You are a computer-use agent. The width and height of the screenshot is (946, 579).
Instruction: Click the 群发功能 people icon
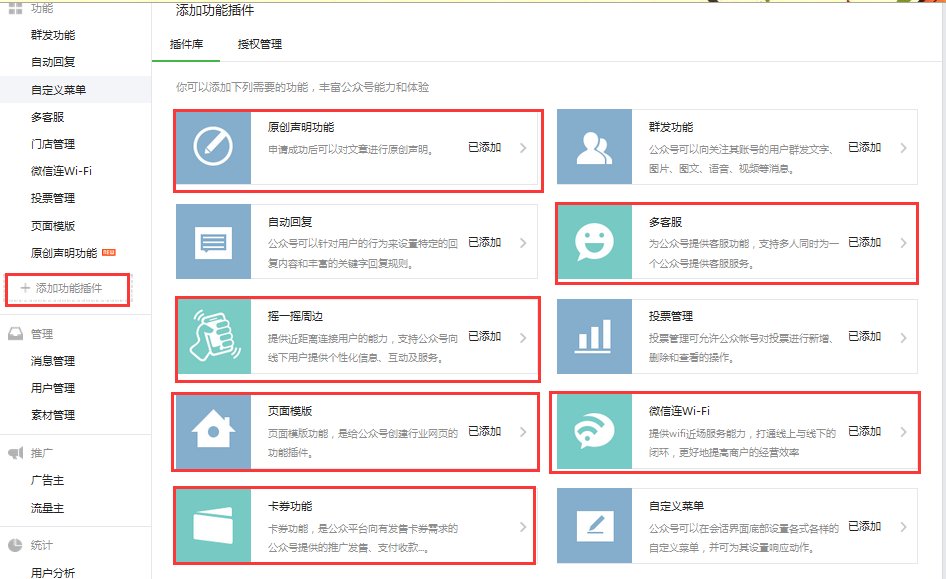[x=591, y=146]
